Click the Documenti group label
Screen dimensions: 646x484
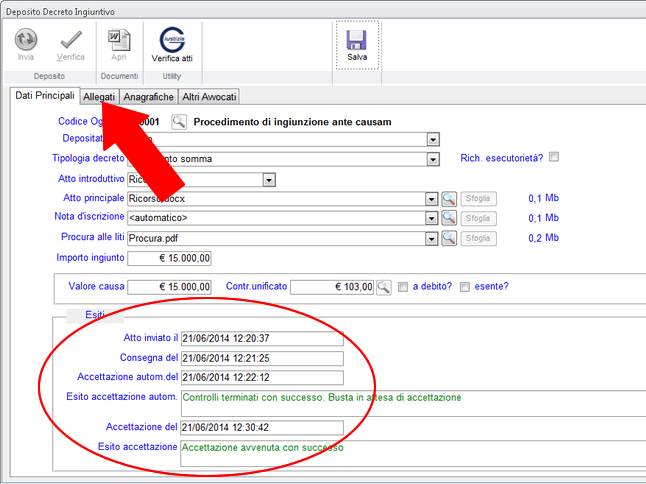click(119, 76)
